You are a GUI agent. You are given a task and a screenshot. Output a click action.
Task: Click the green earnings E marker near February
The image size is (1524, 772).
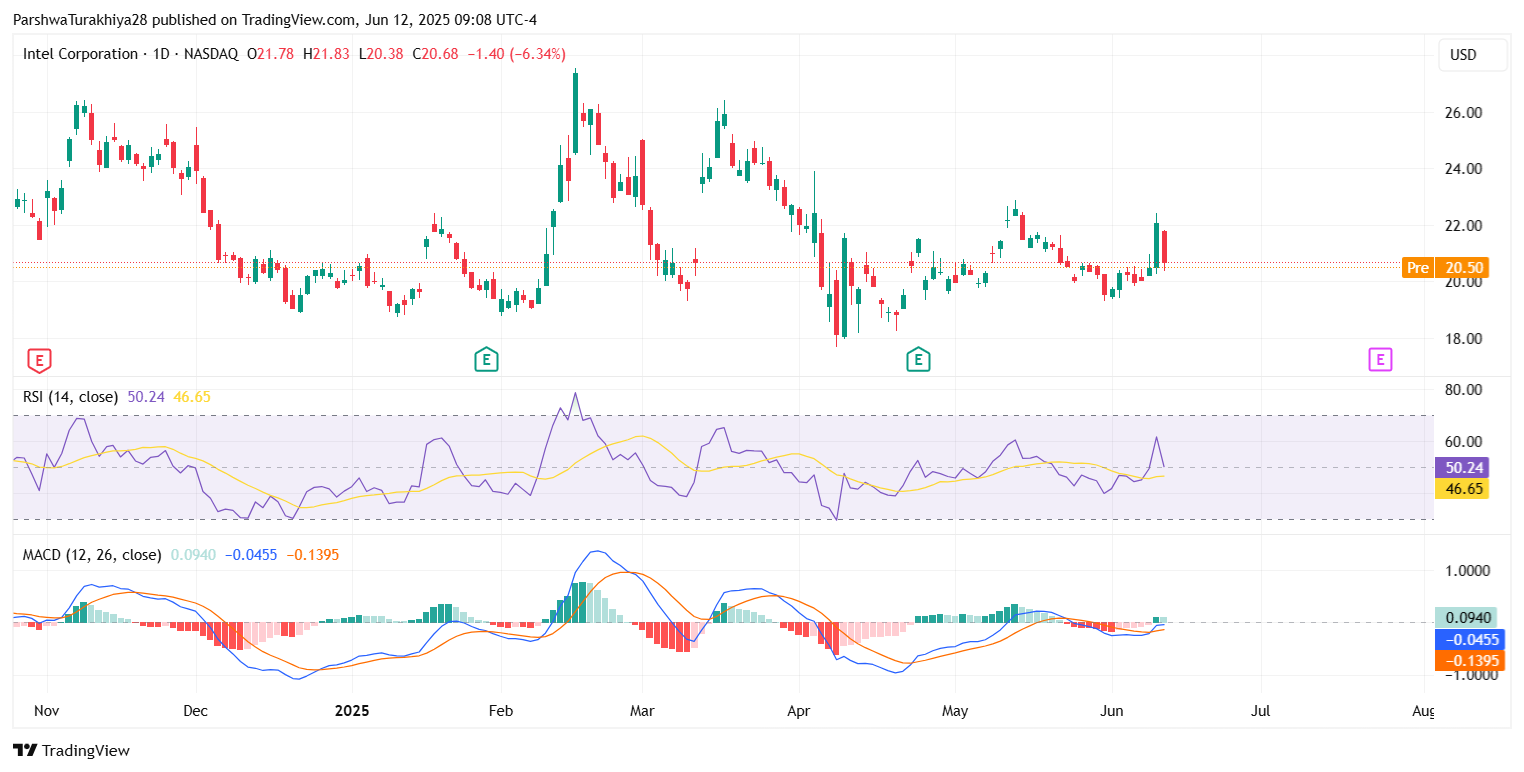coord(486,360)
